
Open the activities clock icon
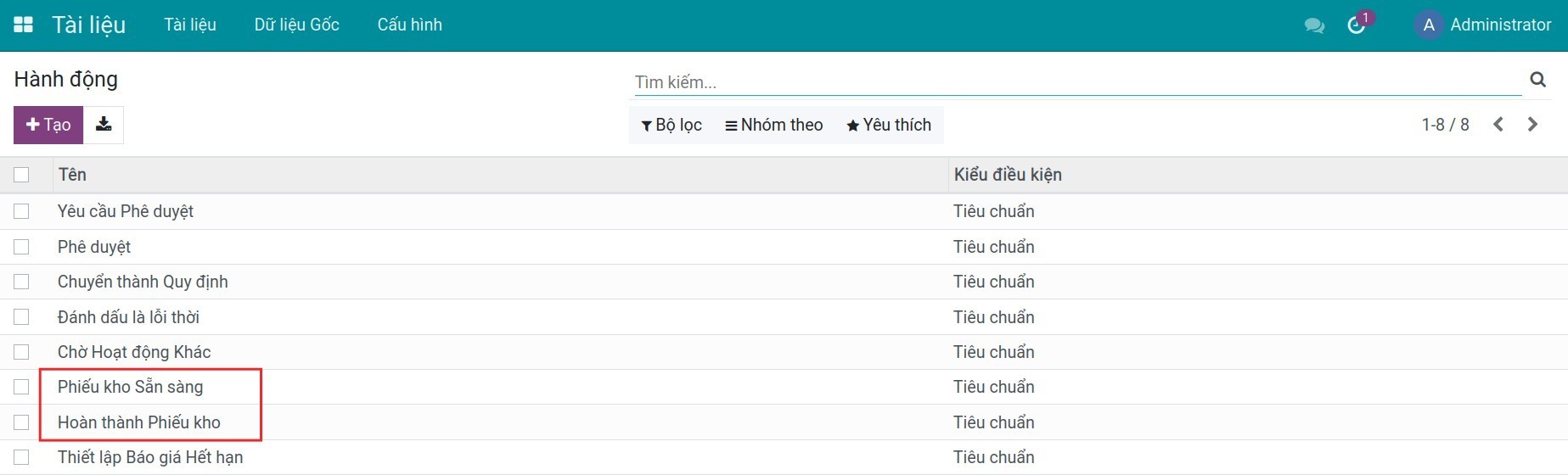pos(1357,25)
